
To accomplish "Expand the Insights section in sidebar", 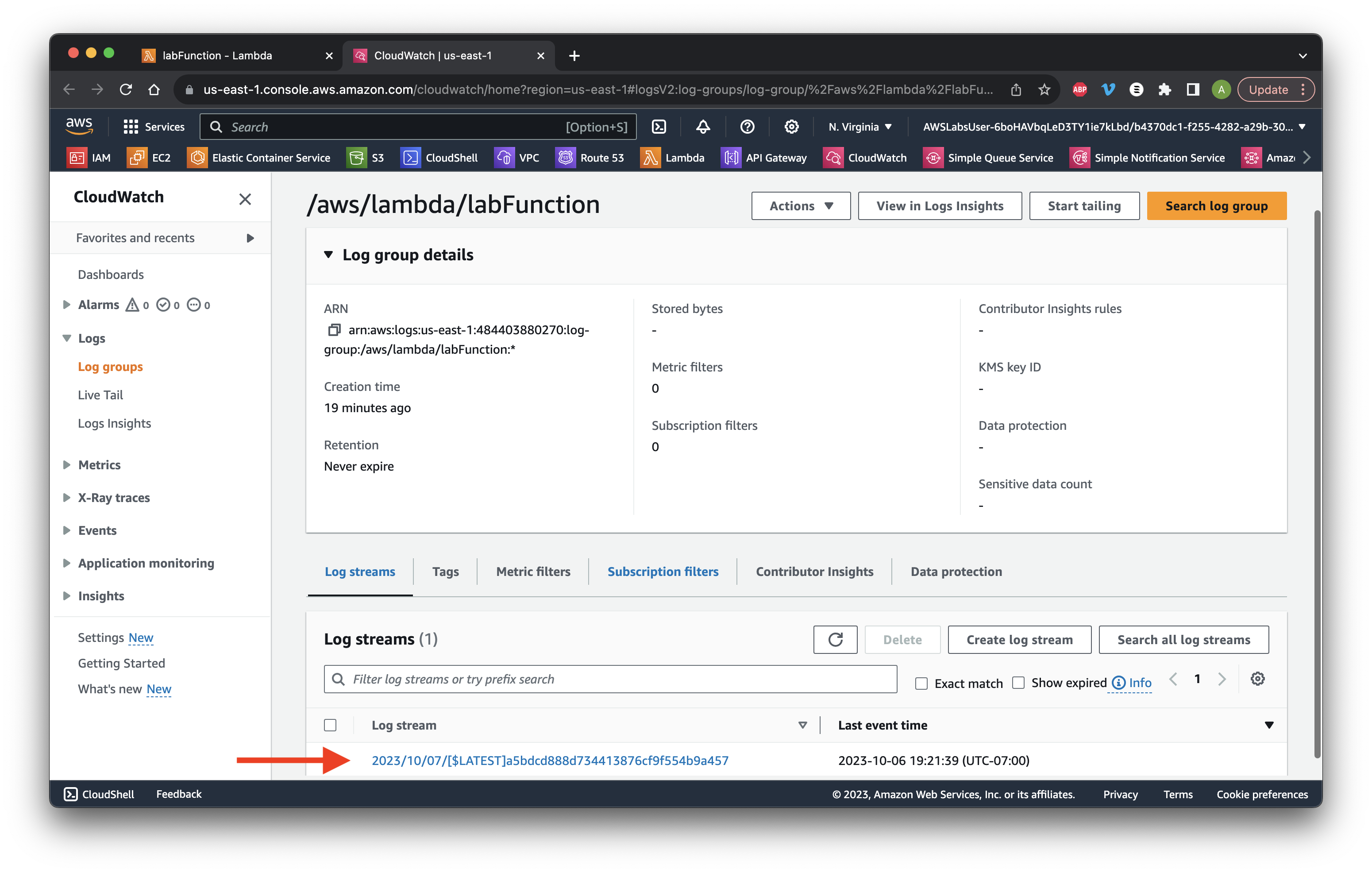I will 66,595.
